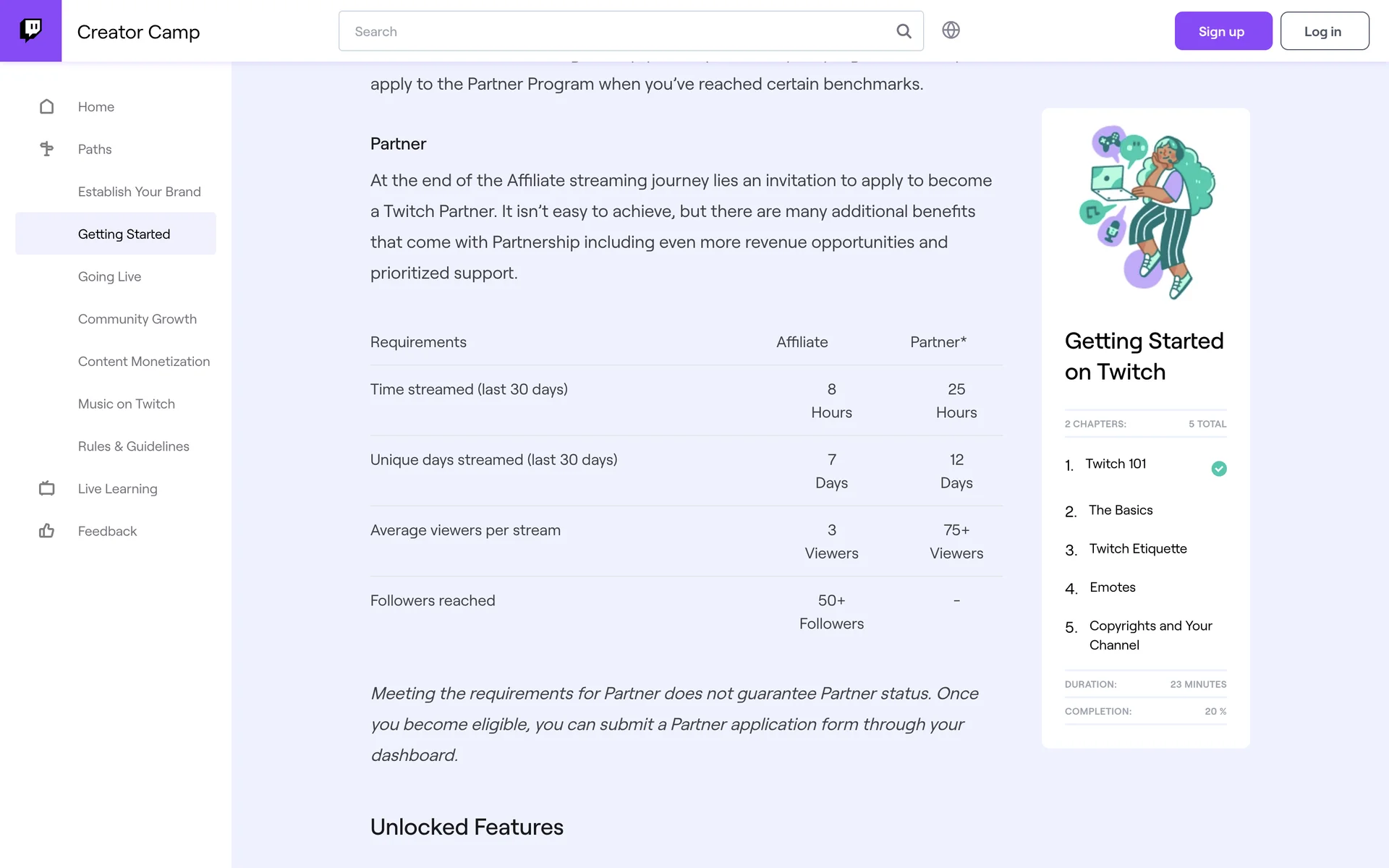Click the Home house icon
Screen dimensions: 1389x868
tap(47, 107)
